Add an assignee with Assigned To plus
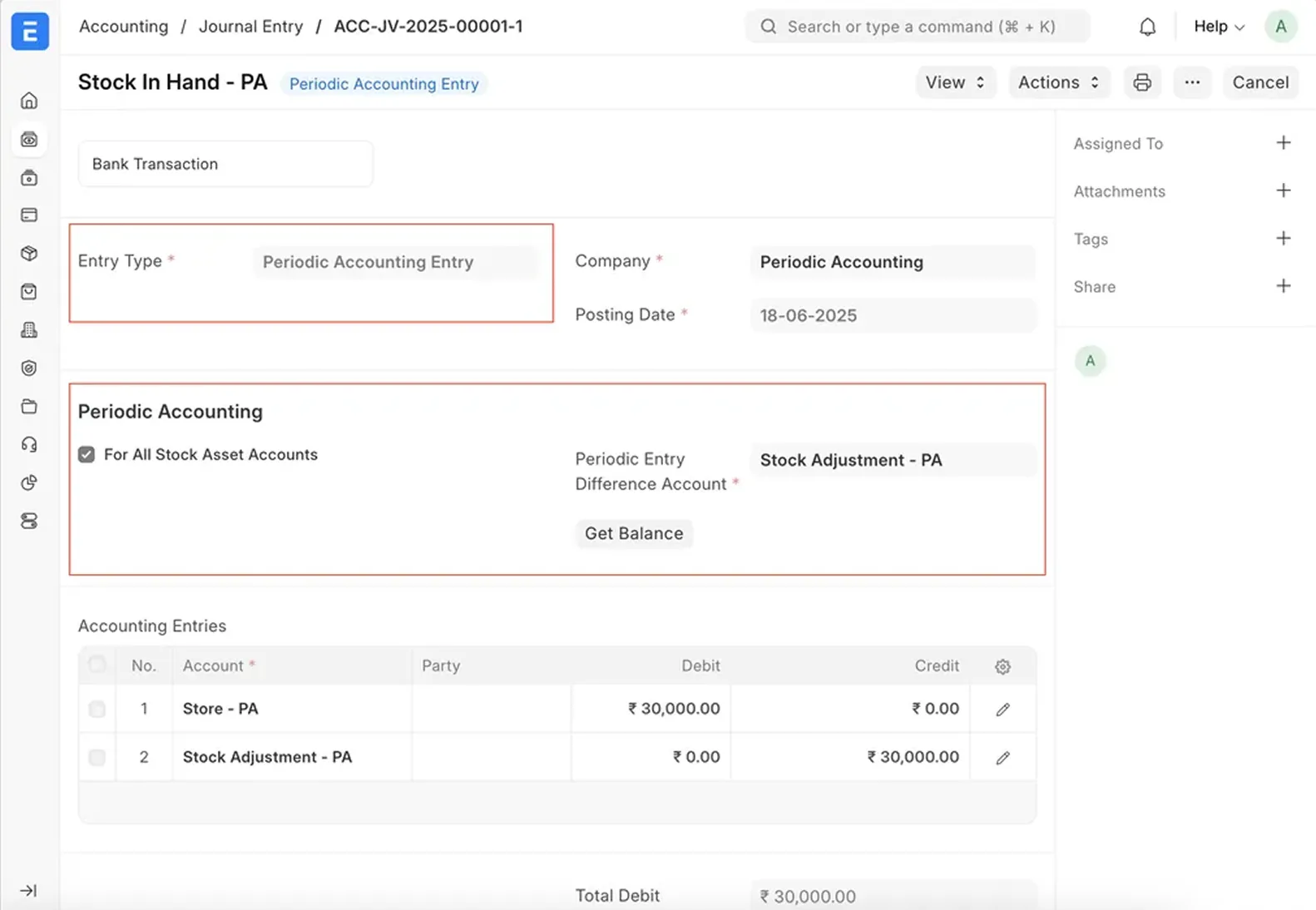 pos(1283,143)
